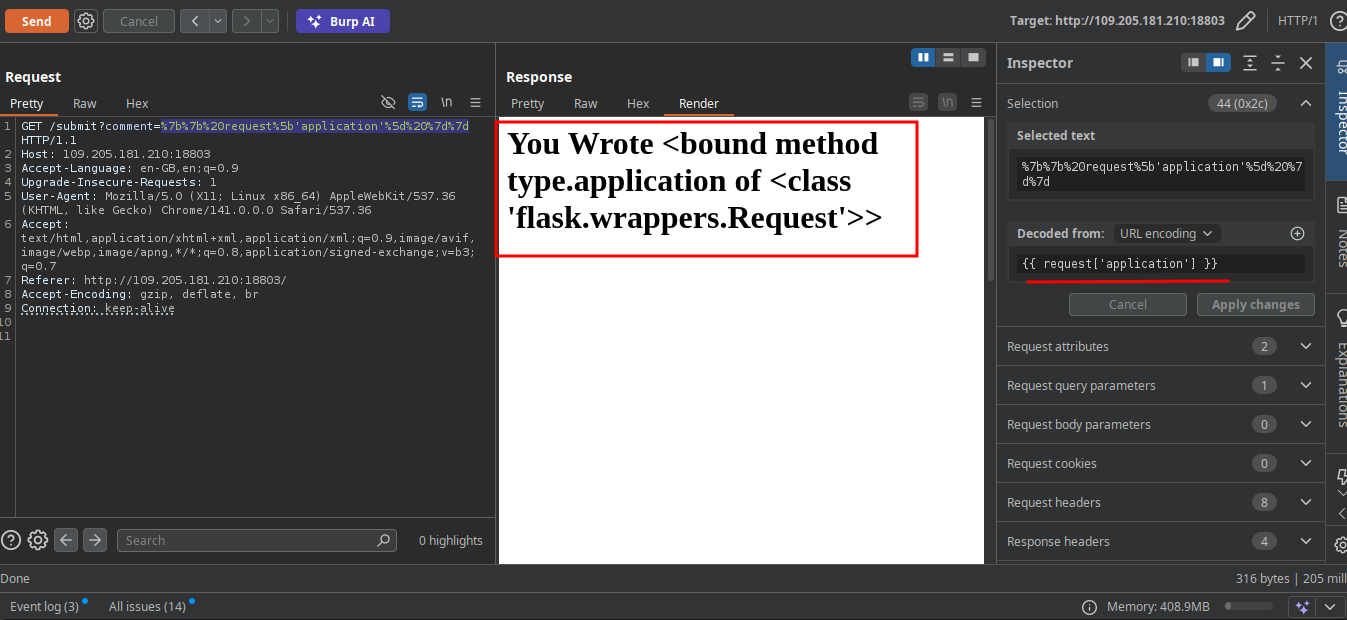This screenshot has width=1347, height=620.
Task: Click the Send request button
Action: click(37, 21)
